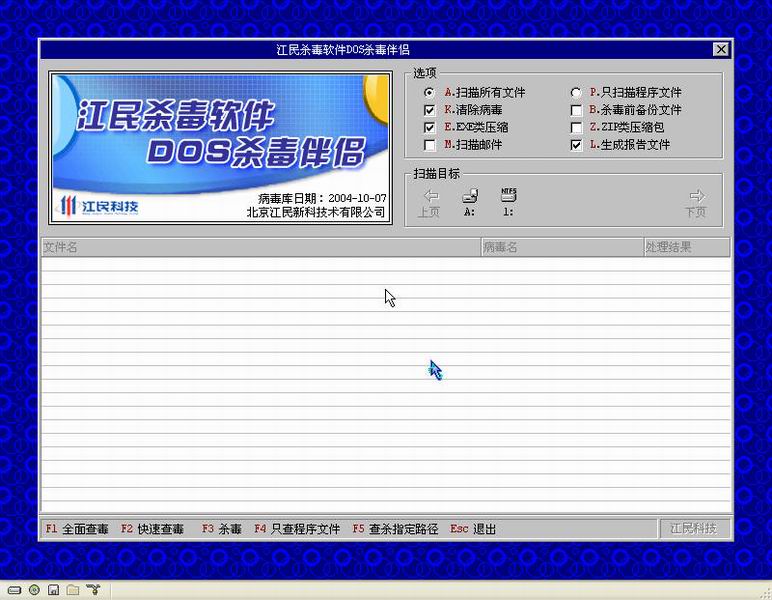
Task: Uncheck the E.EXE类压缩 checkbox
Action: pyautogui.click(x=429, y=127)
